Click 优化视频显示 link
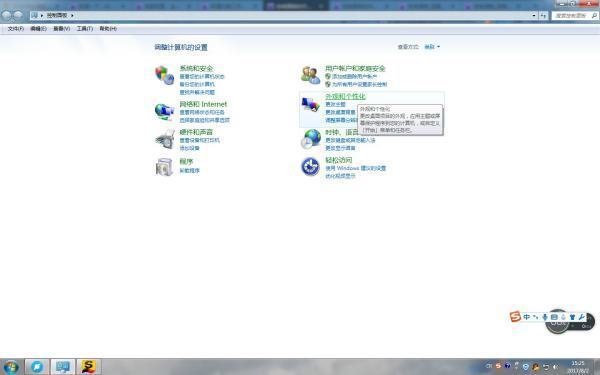This screenshot has width=600, height=375. coord(340,176)
